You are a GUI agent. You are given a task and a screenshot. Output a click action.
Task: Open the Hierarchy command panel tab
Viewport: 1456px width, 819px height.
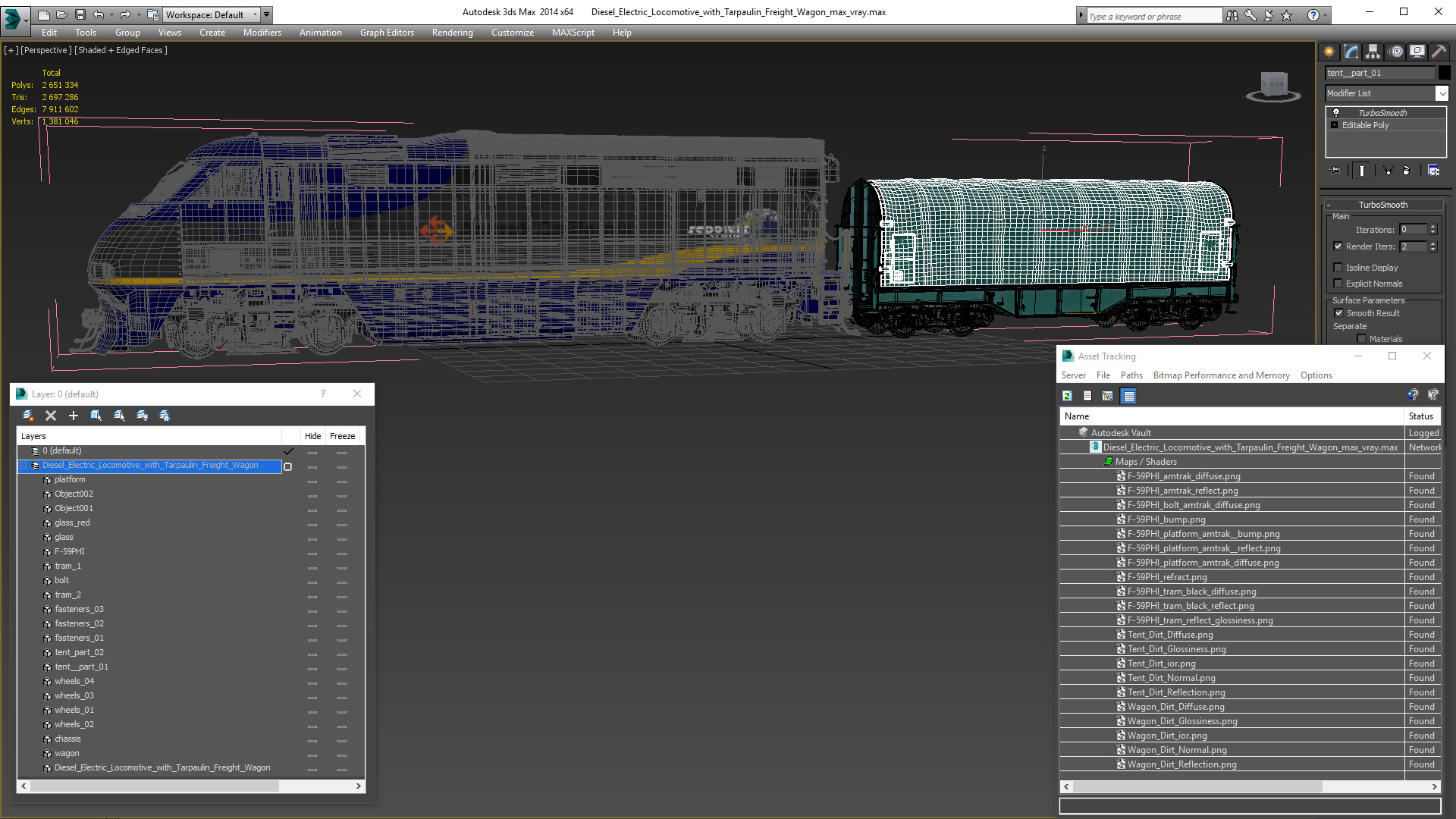(1373, 52)
